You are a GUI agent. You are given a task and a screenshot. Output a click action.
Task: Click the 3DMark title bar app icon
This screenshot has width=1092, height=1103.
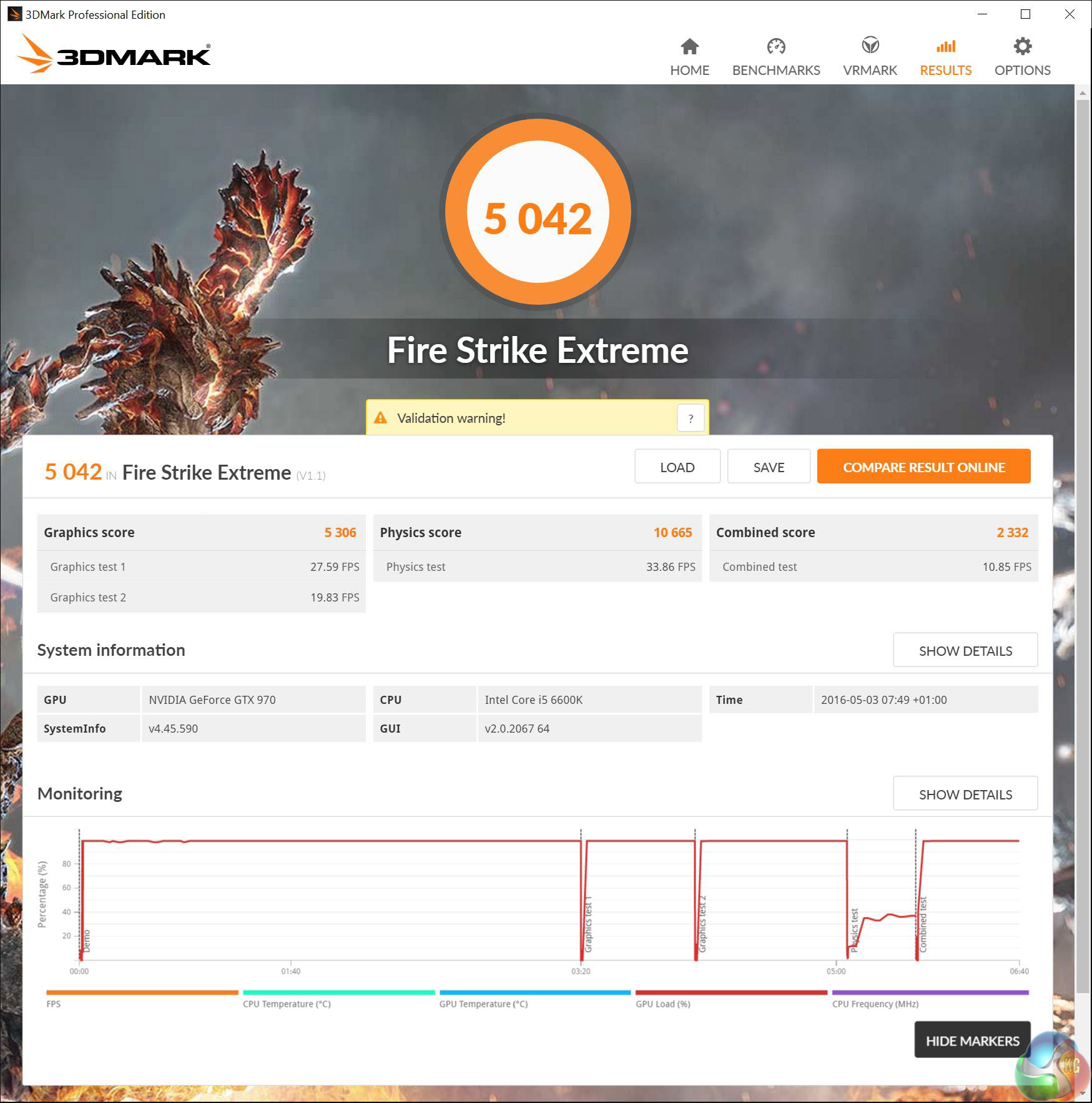pyautogui.click(x=14, y=14)
